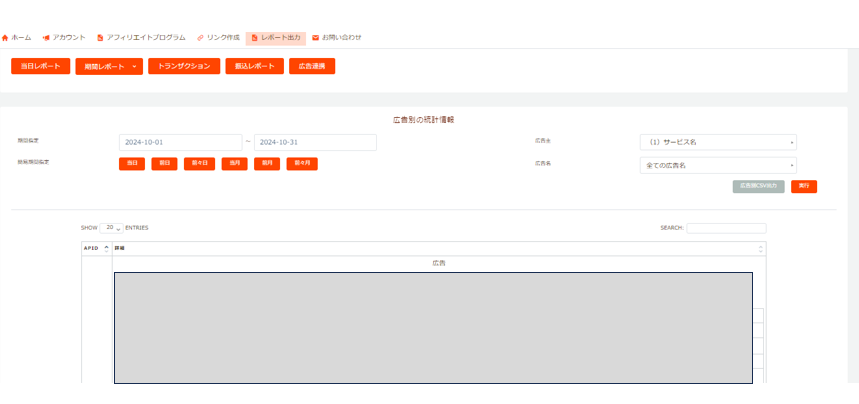
Task: Click the リンク作成 chain link icon
Action: 200,38
